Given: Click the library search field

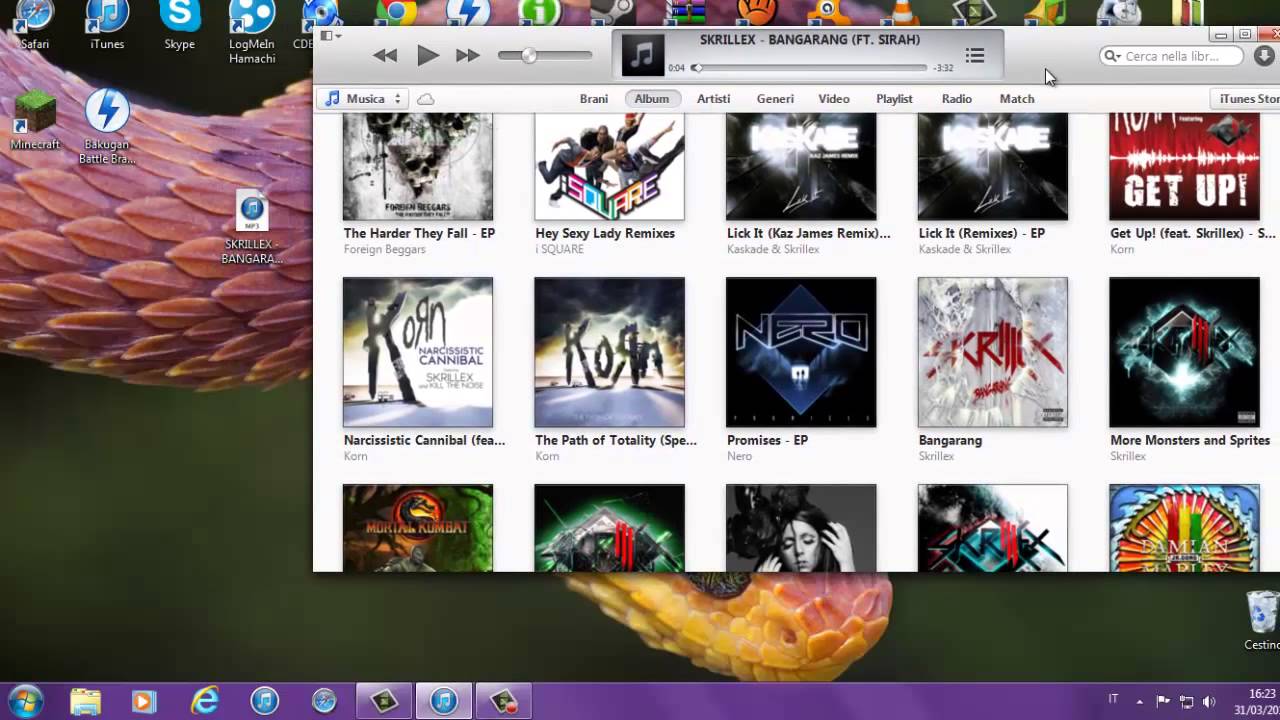Looking at the screenshot, I should (1171, 56).
